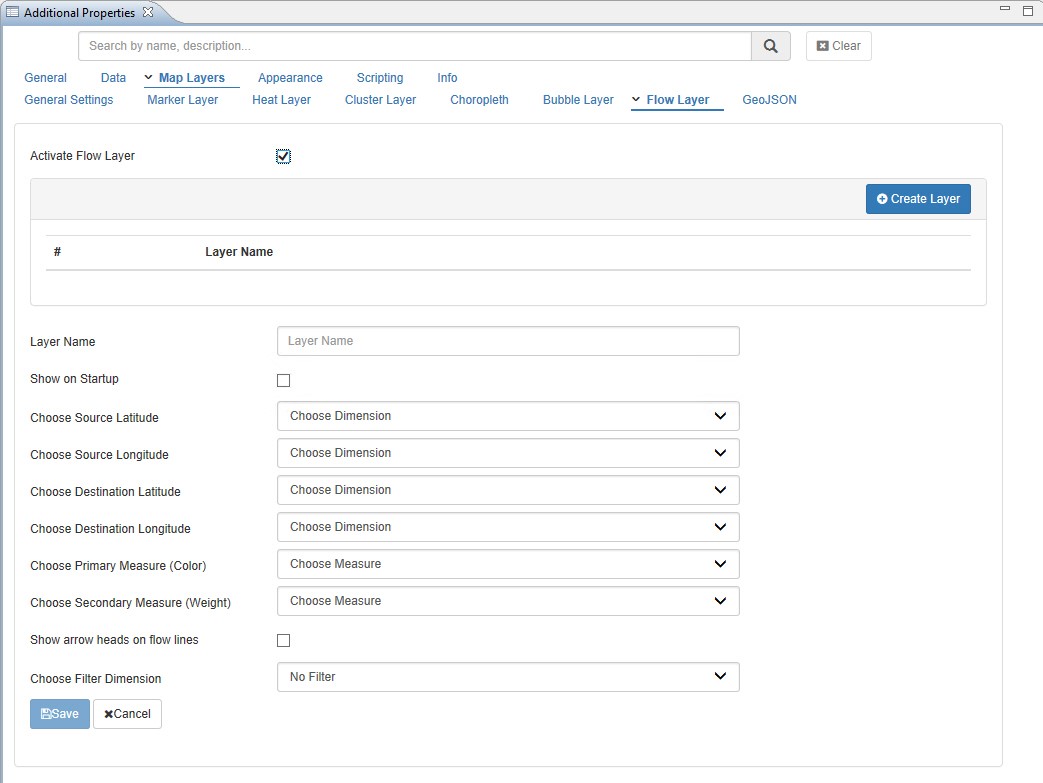1043x783 pixels.
Task: Select the Scripting tab
Action: (380, 78)
